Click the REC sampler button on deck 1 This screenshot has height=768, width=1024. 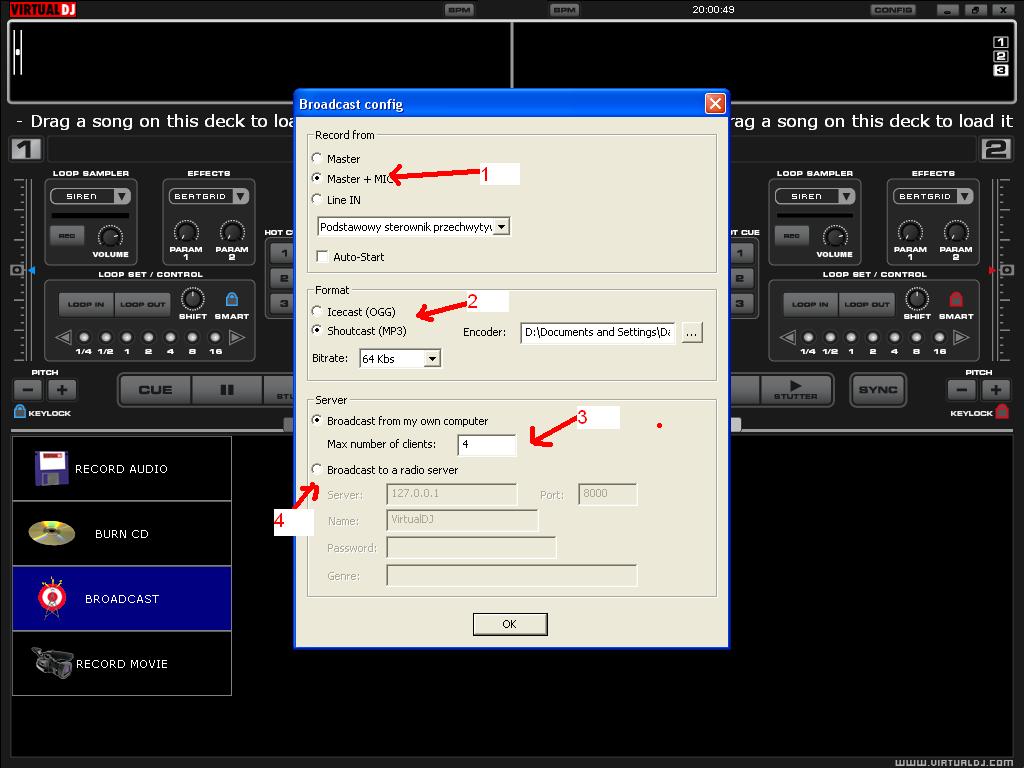[67, 236]
